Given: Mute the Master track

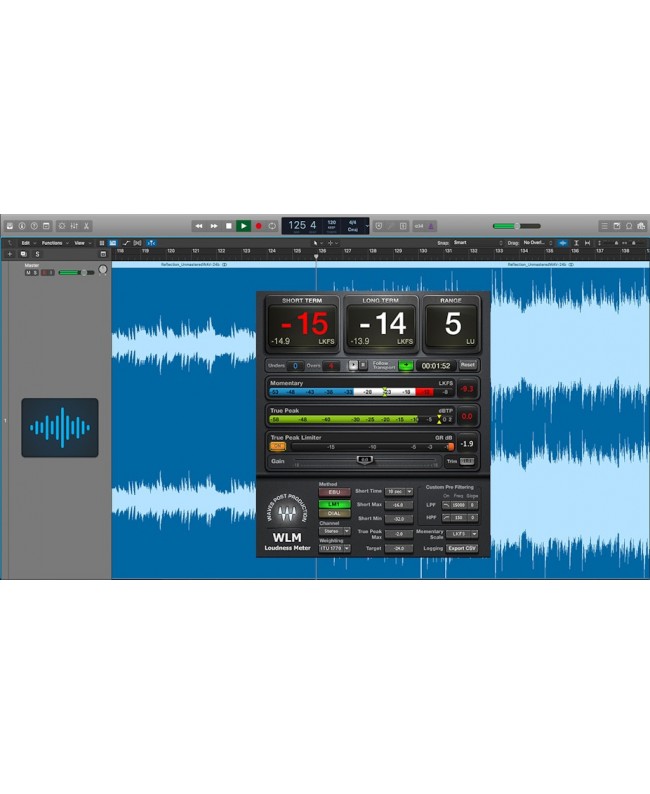Looking at the screenshot, I should coord(28,272).
